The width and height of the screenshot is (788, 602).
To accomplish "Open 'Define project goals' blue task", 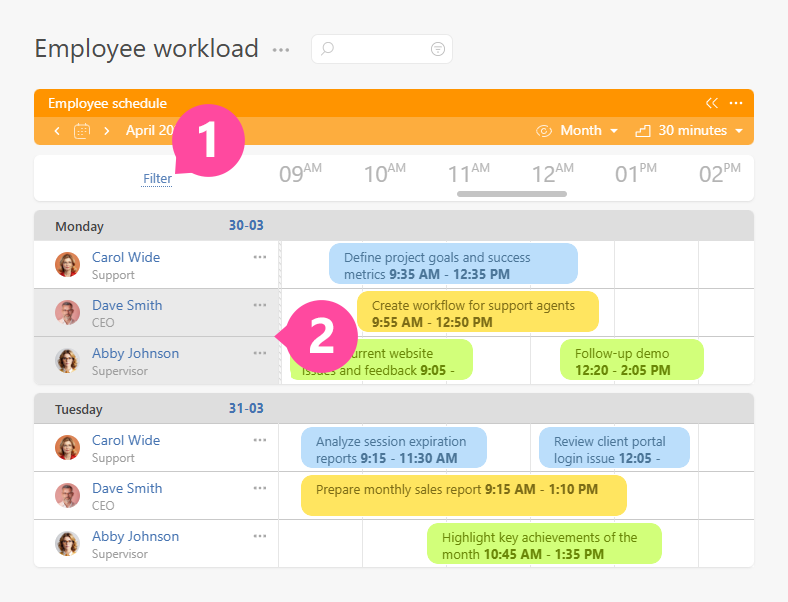I will 453,265.
